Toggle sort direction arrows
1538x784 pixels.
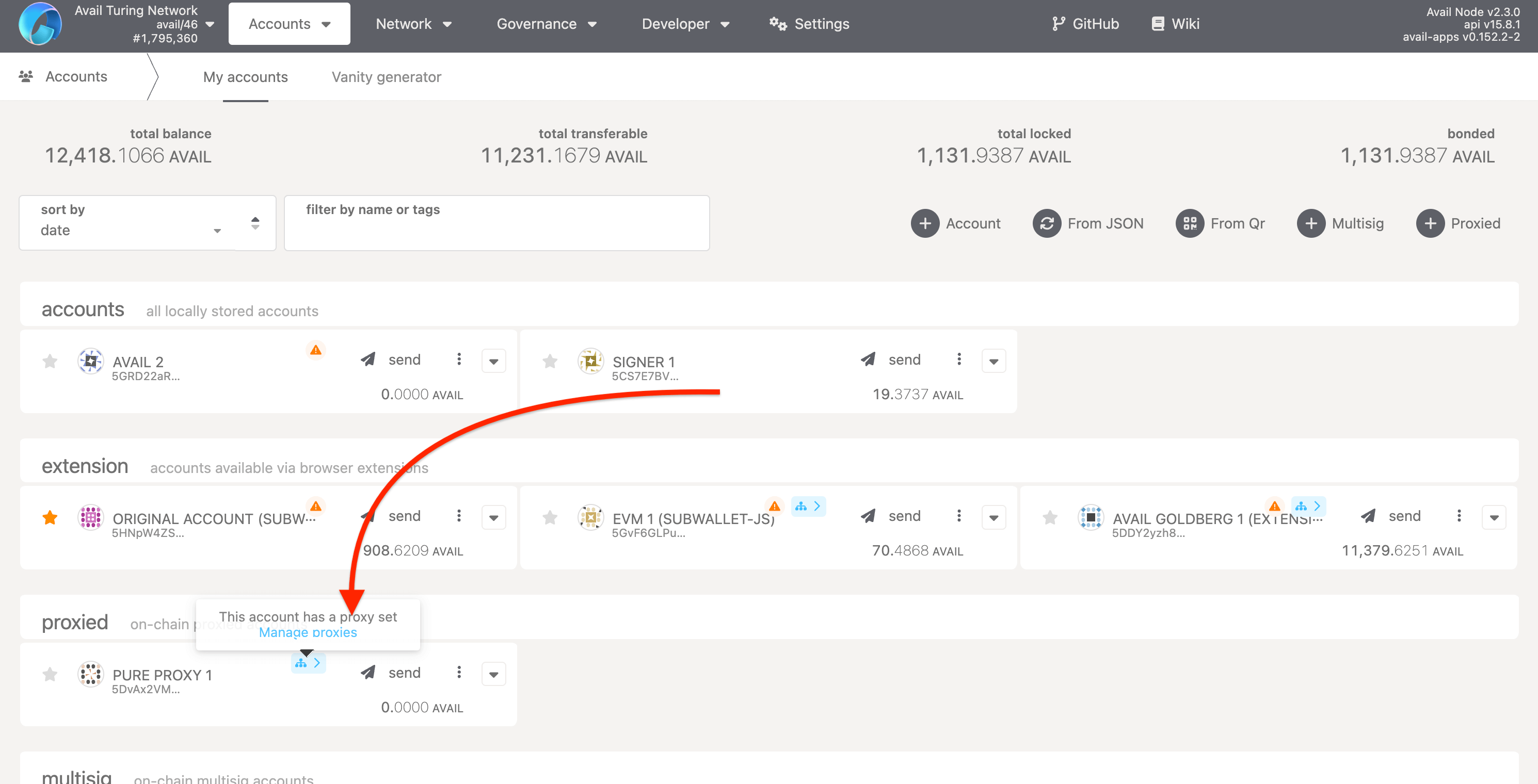tap(255, 223)
